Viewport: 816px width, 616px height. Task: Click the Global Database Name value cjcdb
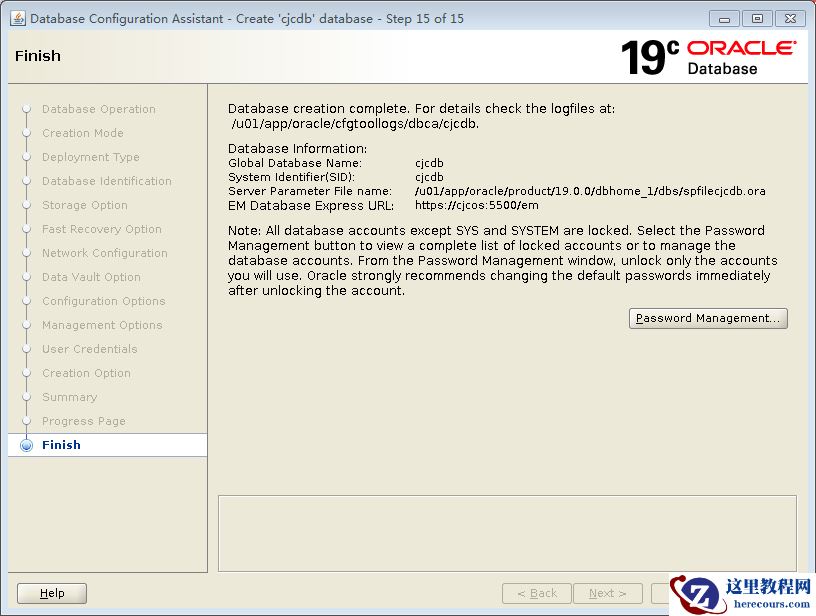[x=429, y=163]
